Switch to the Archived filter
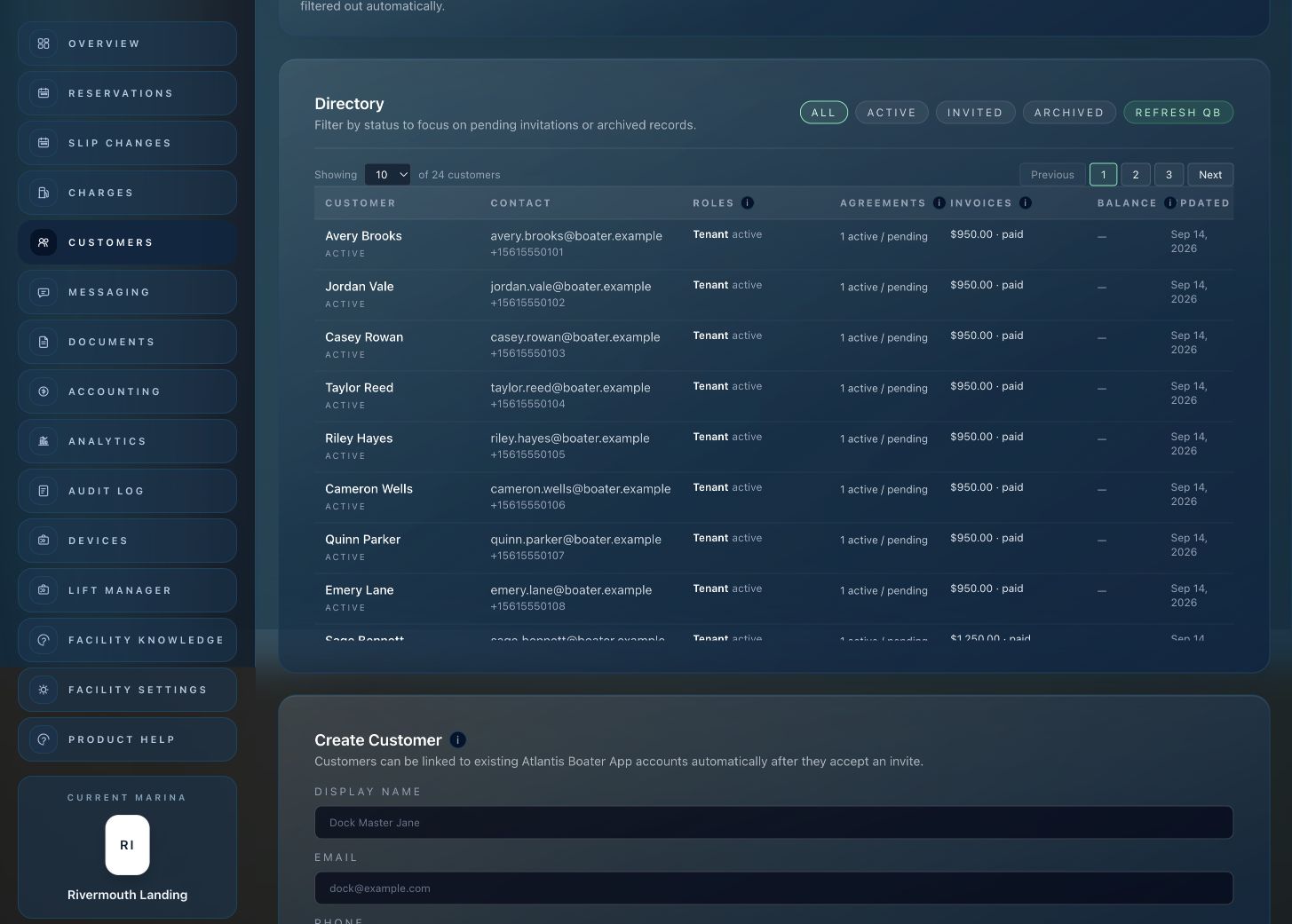The height and width of the screenshot is (924, 1292). pyautogui.click(x=1069, y=113)
